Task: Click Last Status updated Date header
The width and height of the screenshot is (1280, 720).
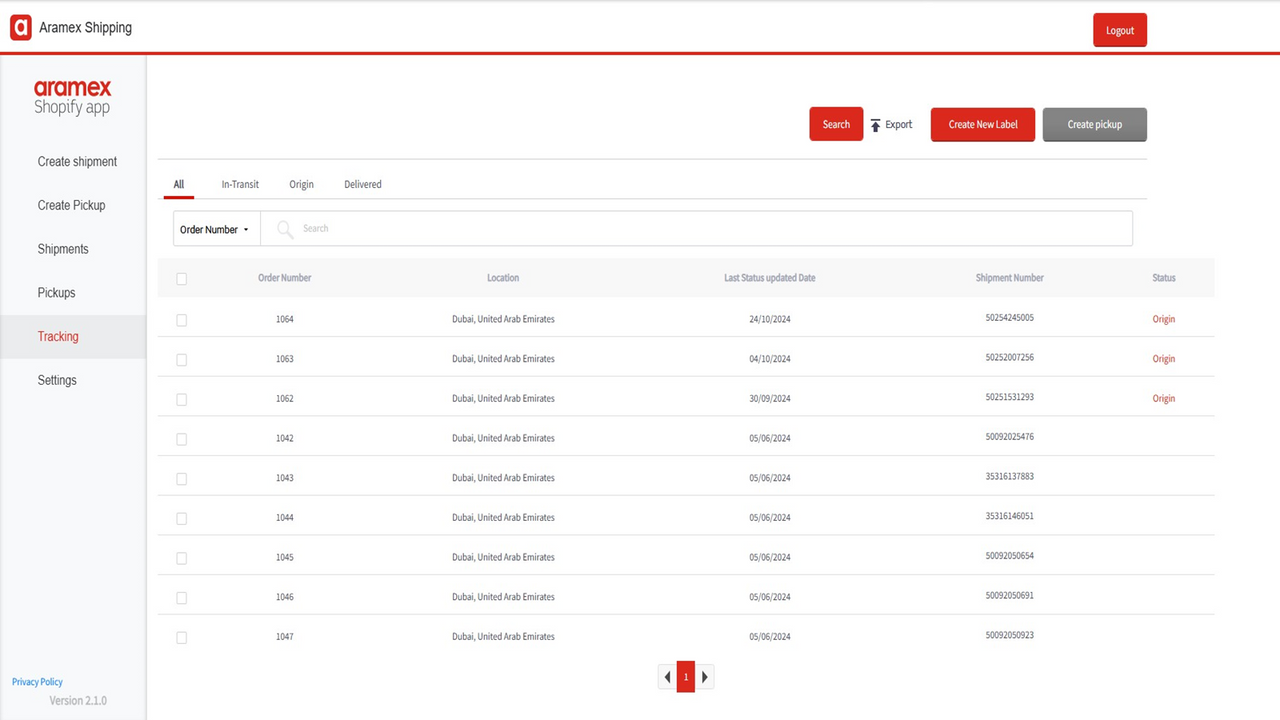Action: click(770, 278)
